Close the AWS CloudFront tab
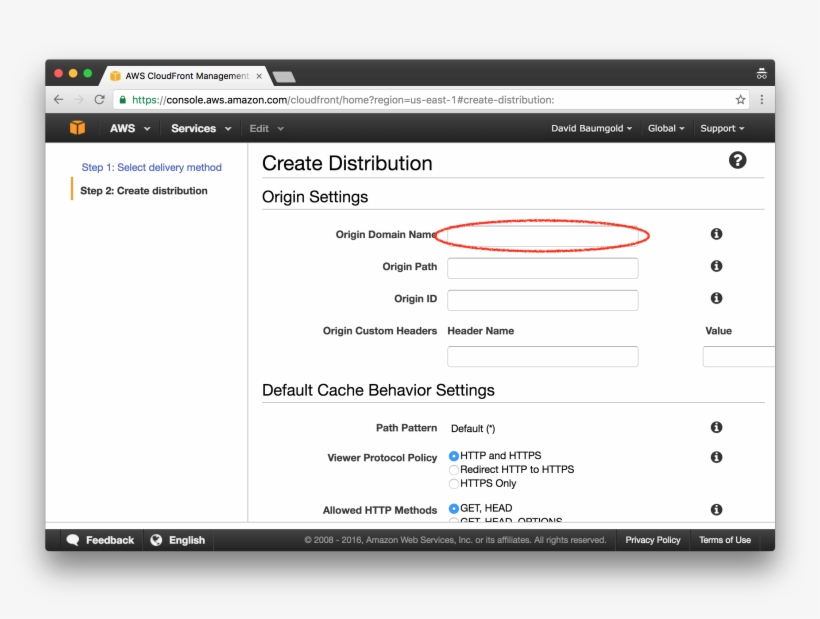The height and width of the screenshot is (619, 820). click(259, 76)
